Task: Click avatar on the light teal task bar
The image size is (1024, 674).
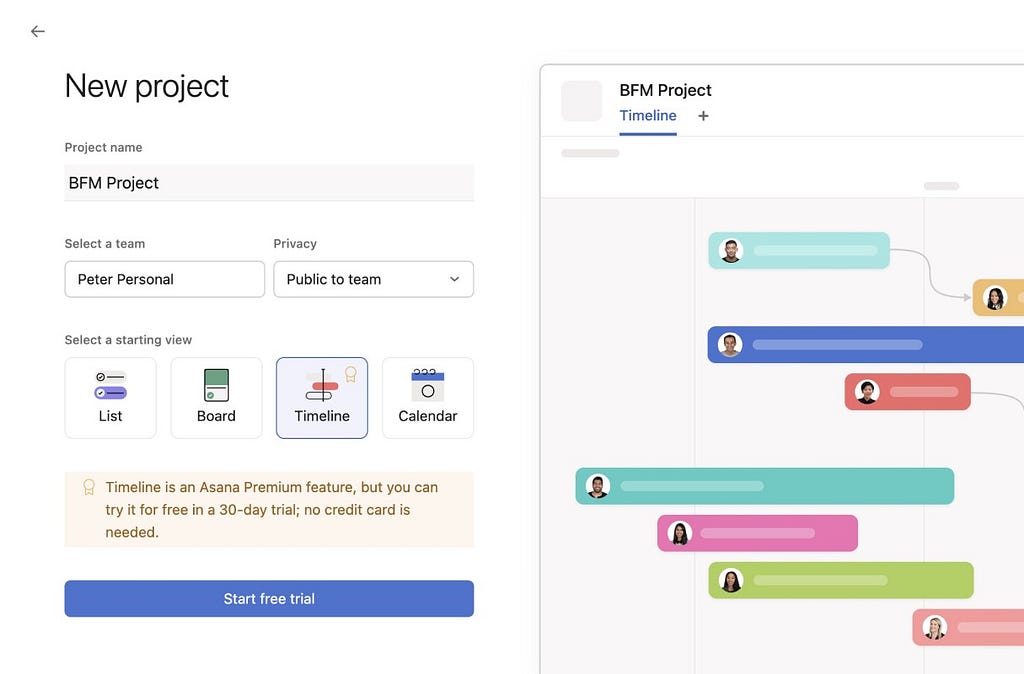Action: [731, 251]
